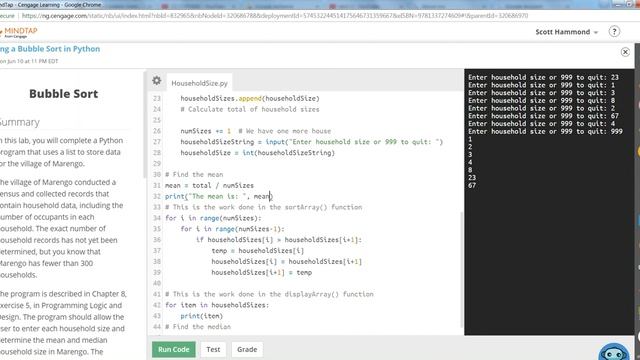
Task: Click the displayArray() function comment line
Action: (x=269, y=294)
